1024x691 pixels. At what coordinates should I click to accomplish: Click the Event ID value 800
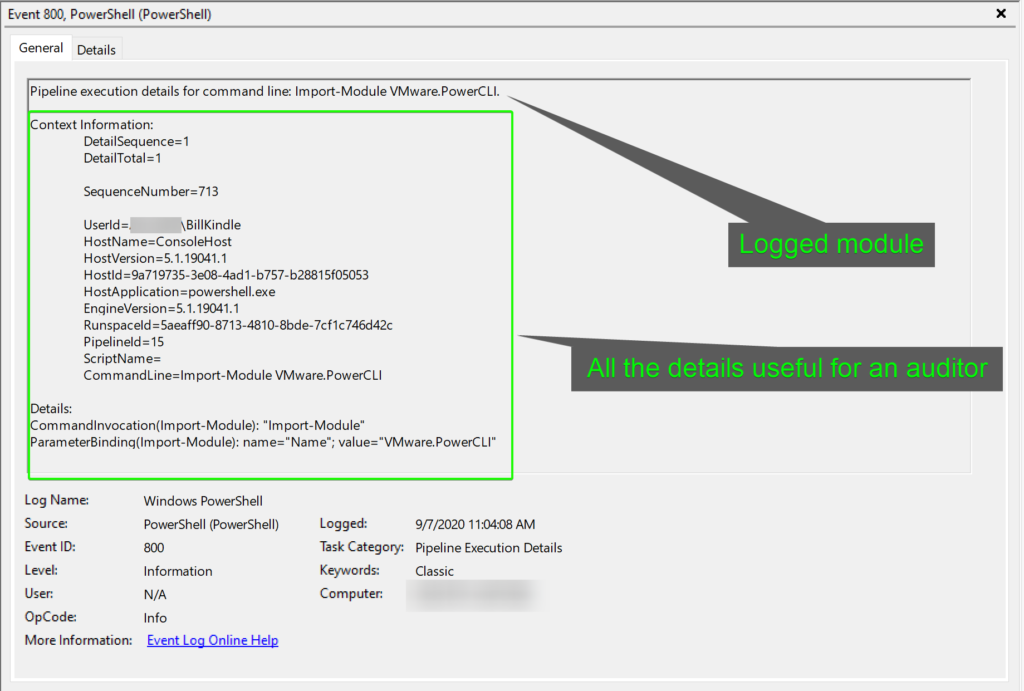click(154, 548)
